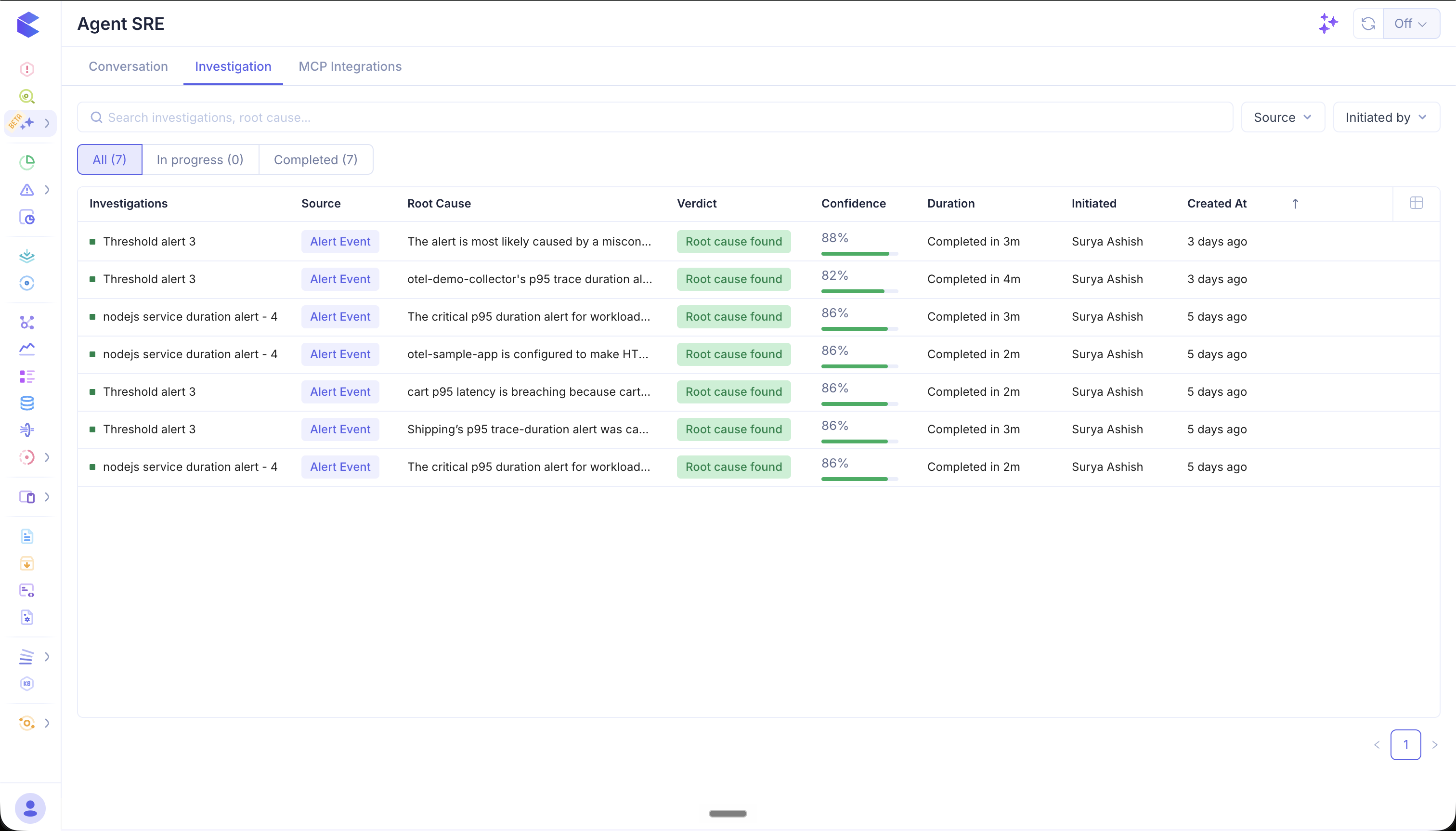Click Root cause found badge in 82% row

[x=733, y=279]
